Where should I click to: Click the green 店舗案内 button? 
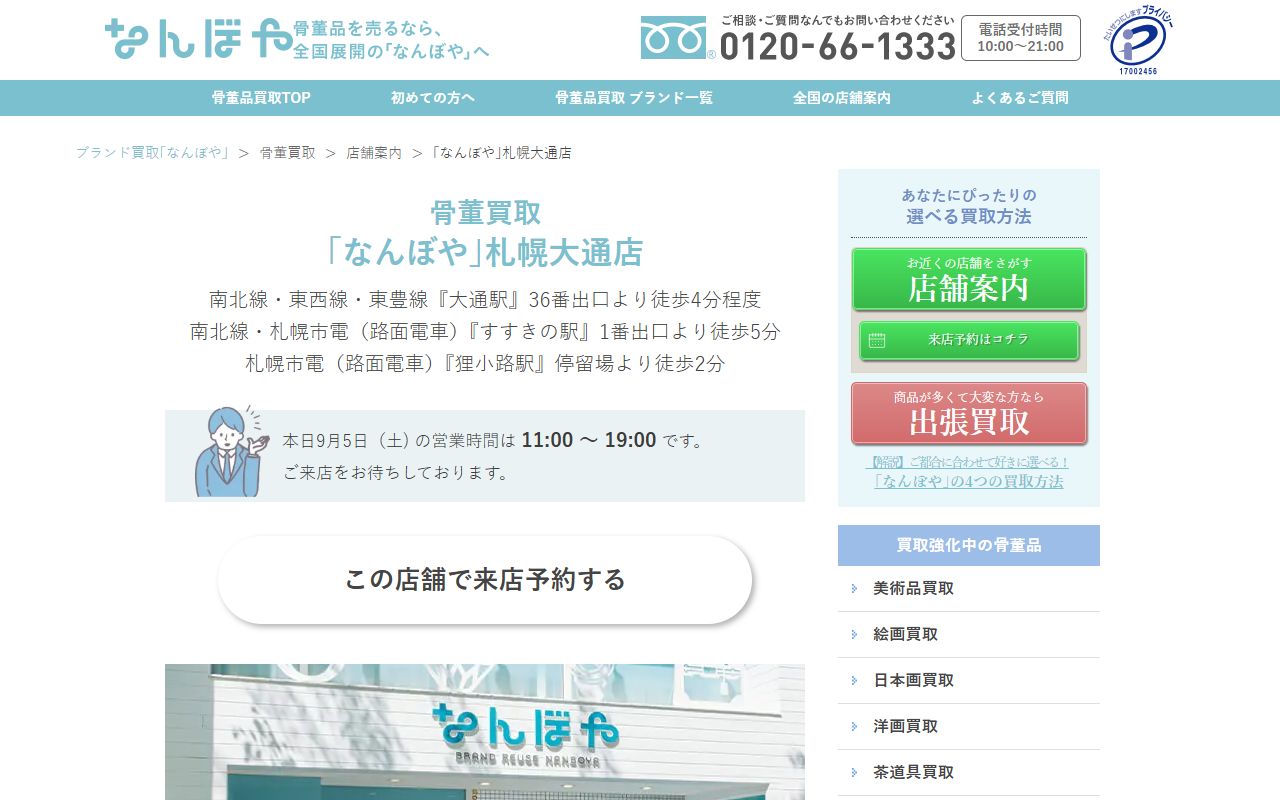(x=969, y=279)
